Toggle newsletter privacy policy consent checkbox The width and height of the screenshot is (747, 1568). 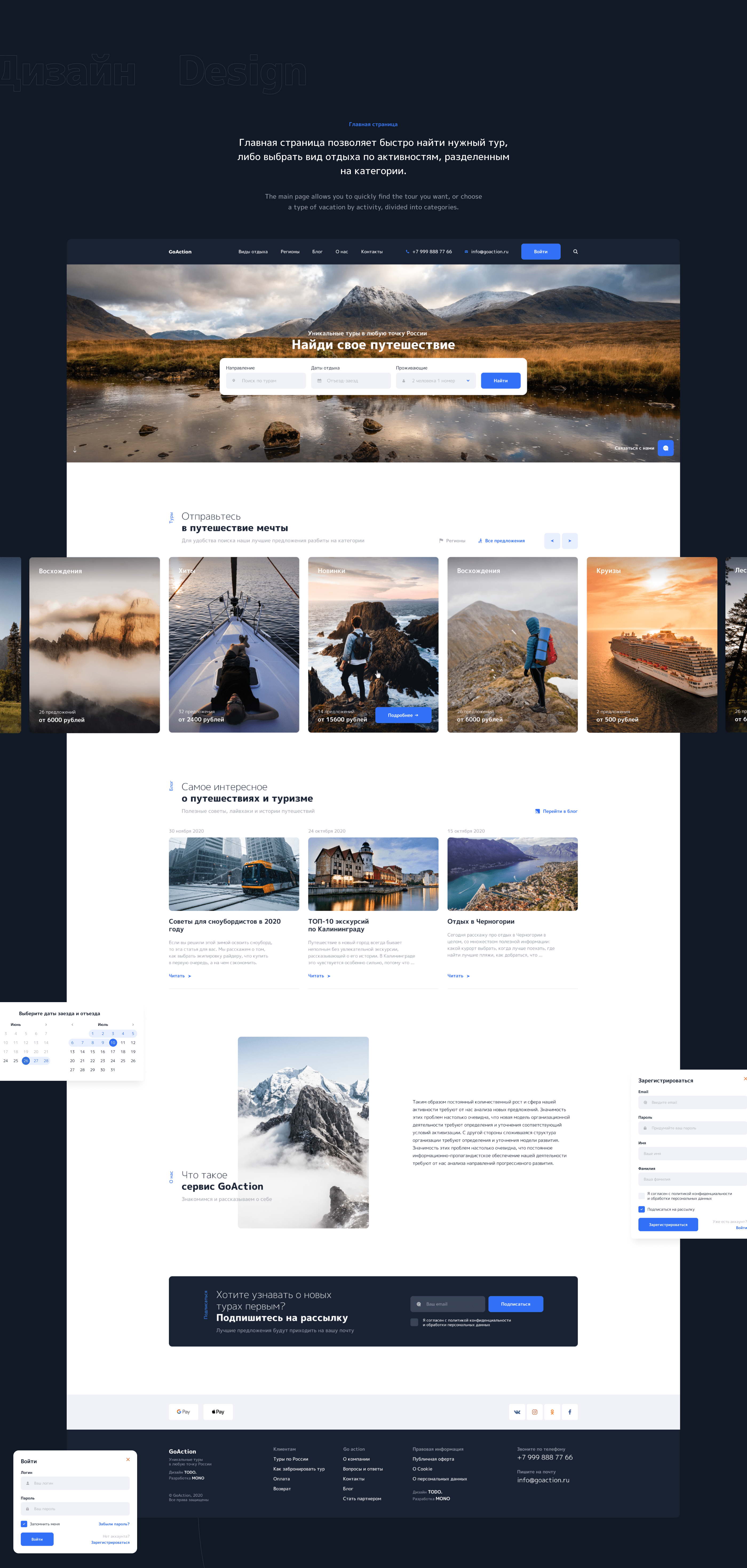click(x=415, y=1322)
